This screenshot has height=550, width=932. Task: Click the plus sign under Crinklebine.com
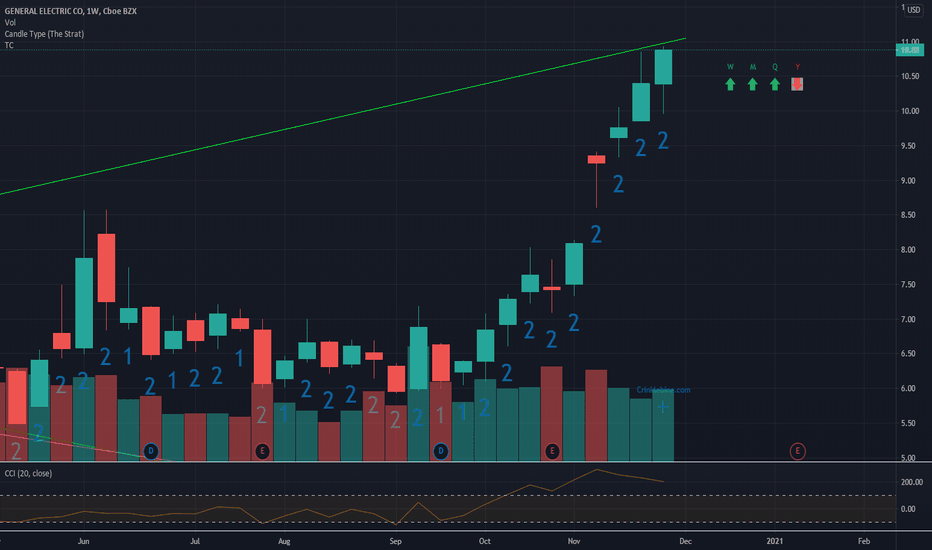pos(663,407)
